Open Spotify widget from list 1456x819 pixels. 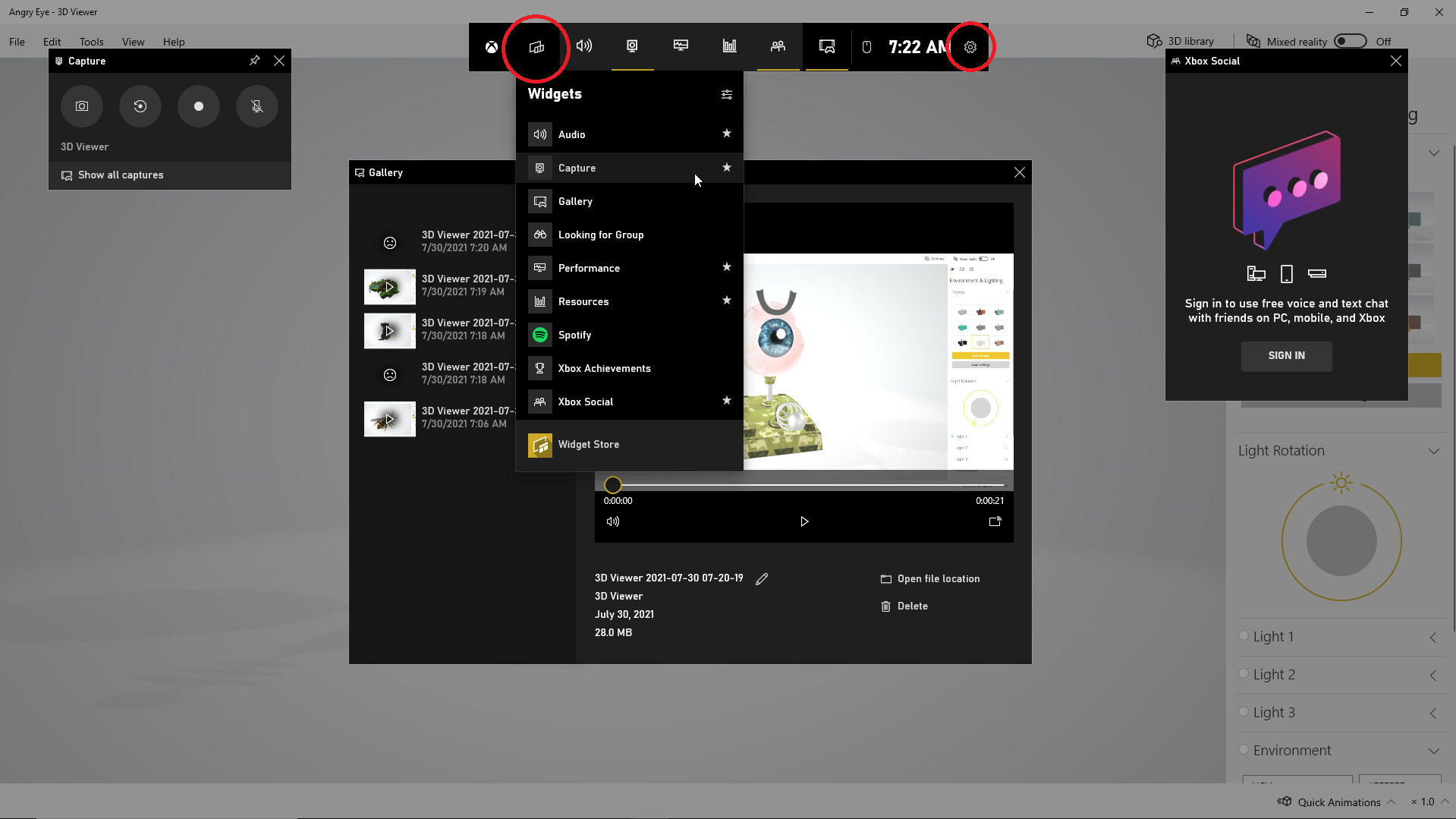630,335
